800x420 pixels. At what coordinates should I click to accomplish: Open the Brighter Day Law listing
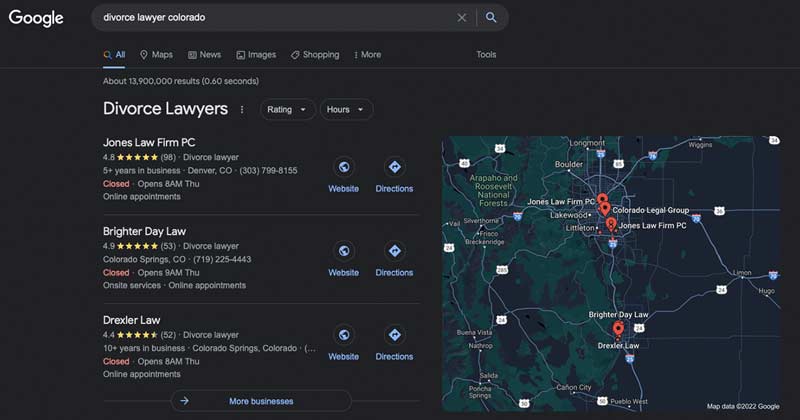[x=144, y=231]
